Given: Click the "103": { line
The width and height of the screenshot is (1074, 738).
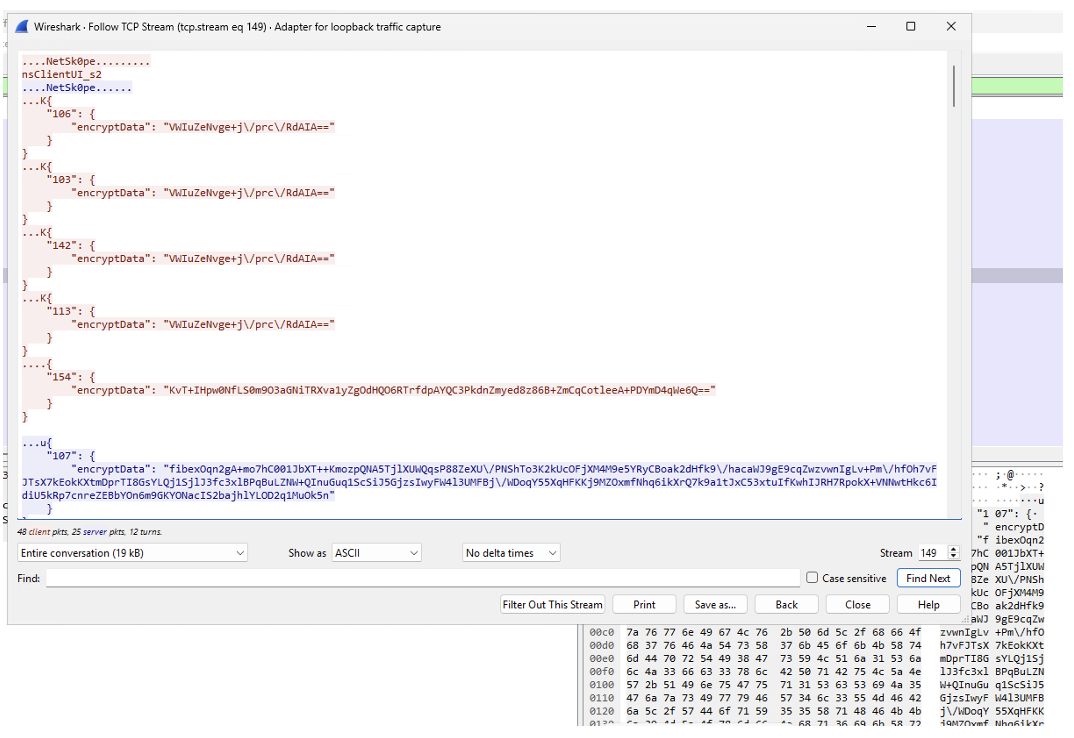Looking at the screenshot, I should 71,180.
